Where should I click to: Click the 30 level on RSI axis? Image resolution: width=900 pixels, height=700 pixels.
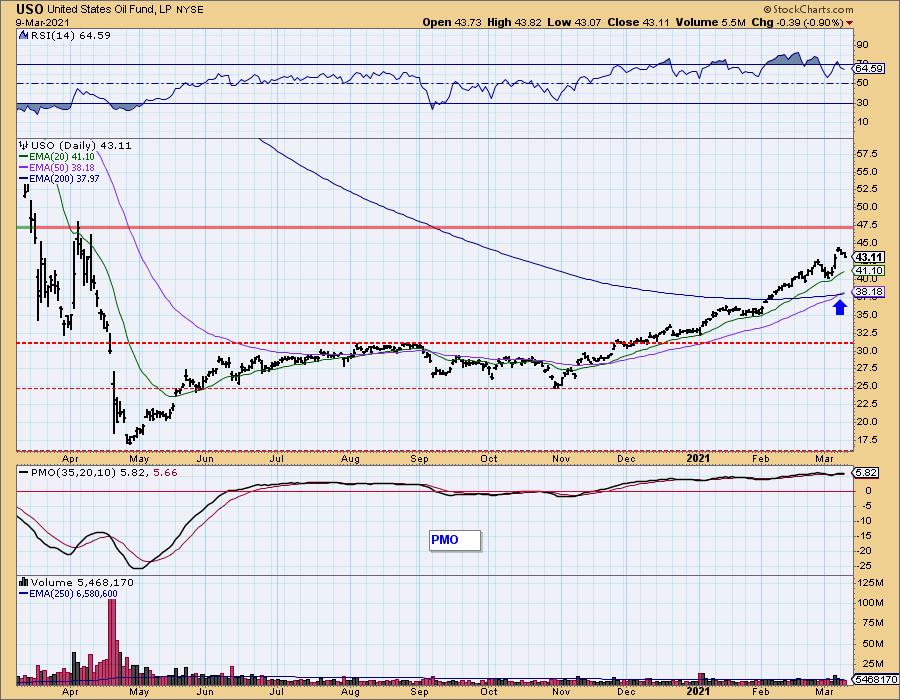(863, 103)
